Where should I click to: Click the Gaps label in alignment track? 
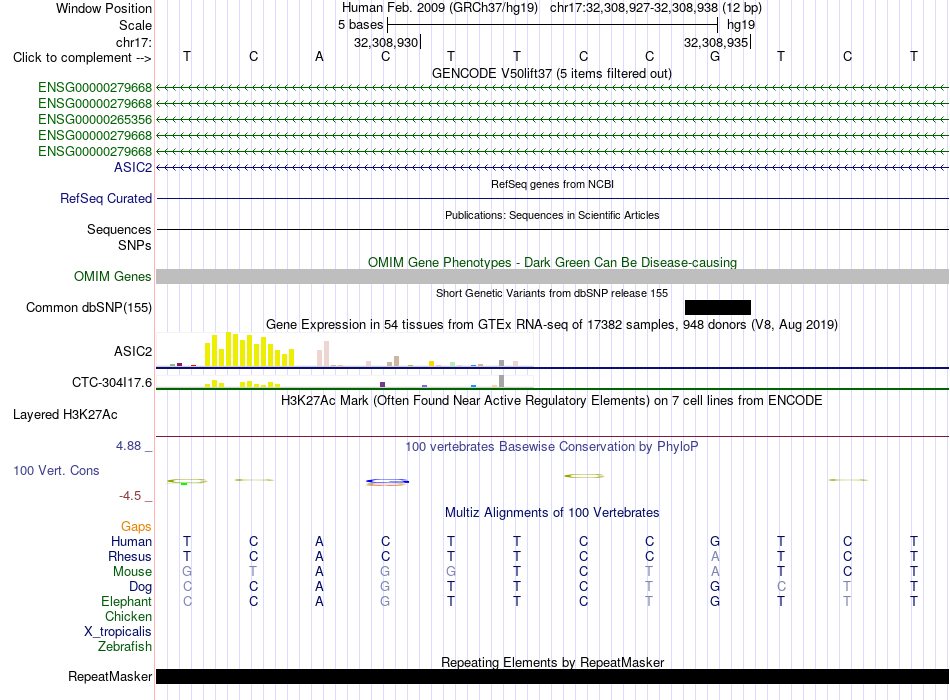(x=136, y=526)
